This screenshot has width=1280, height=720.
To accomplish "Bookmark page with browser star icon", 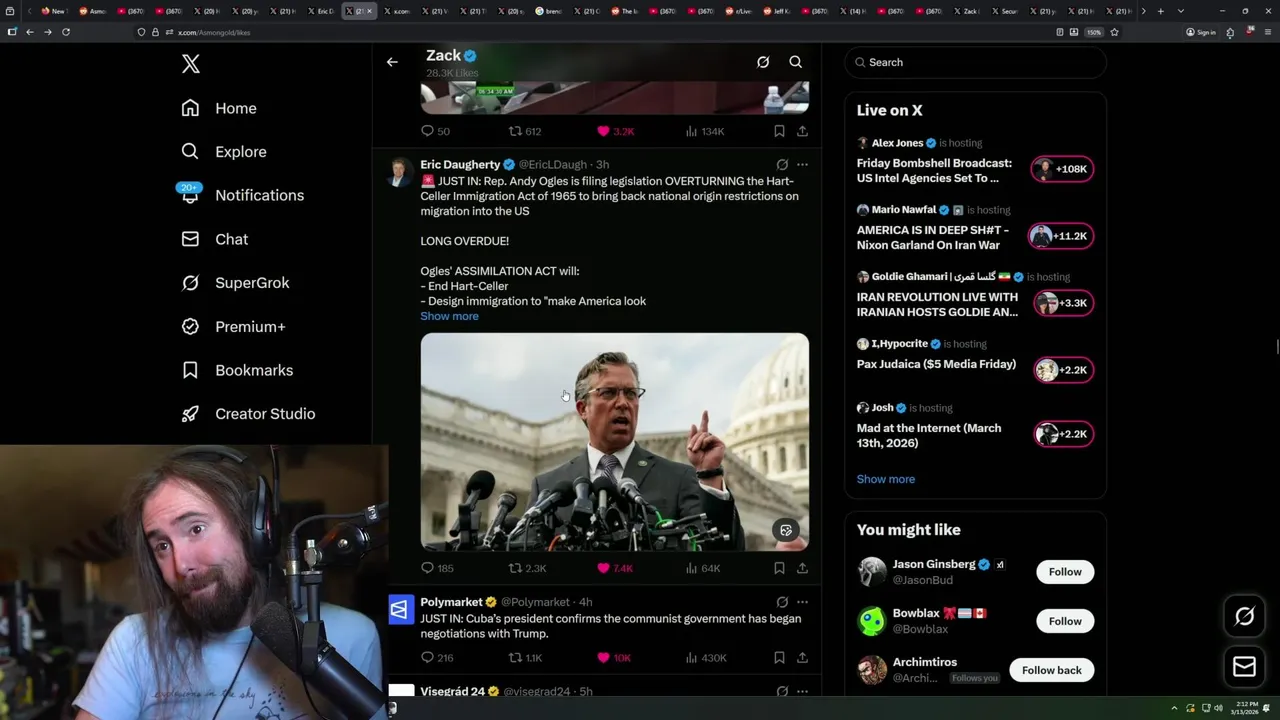I will pyautogui.click(x=1114, y=32).
